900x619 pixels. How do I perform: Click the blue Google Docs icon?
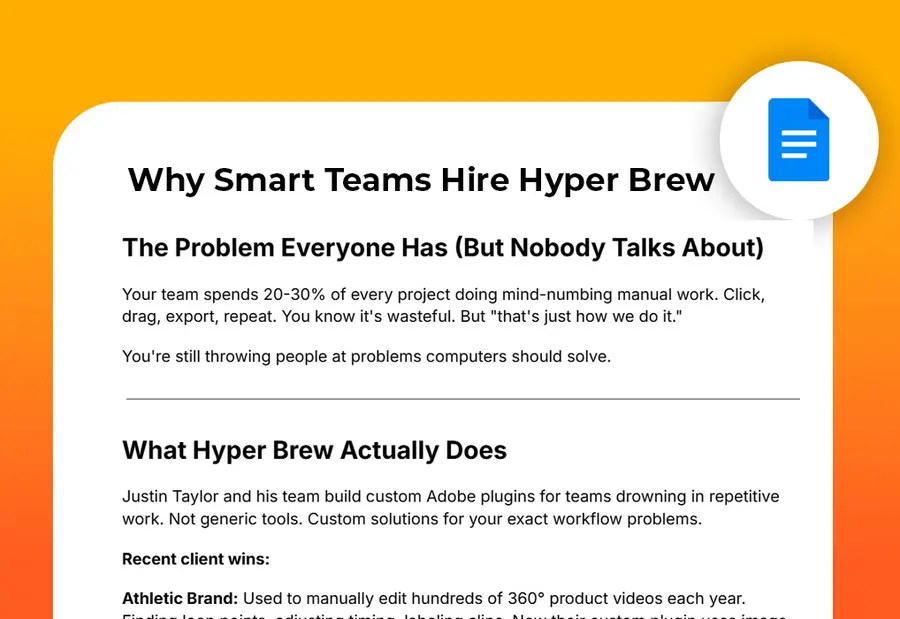pos(798,140)
